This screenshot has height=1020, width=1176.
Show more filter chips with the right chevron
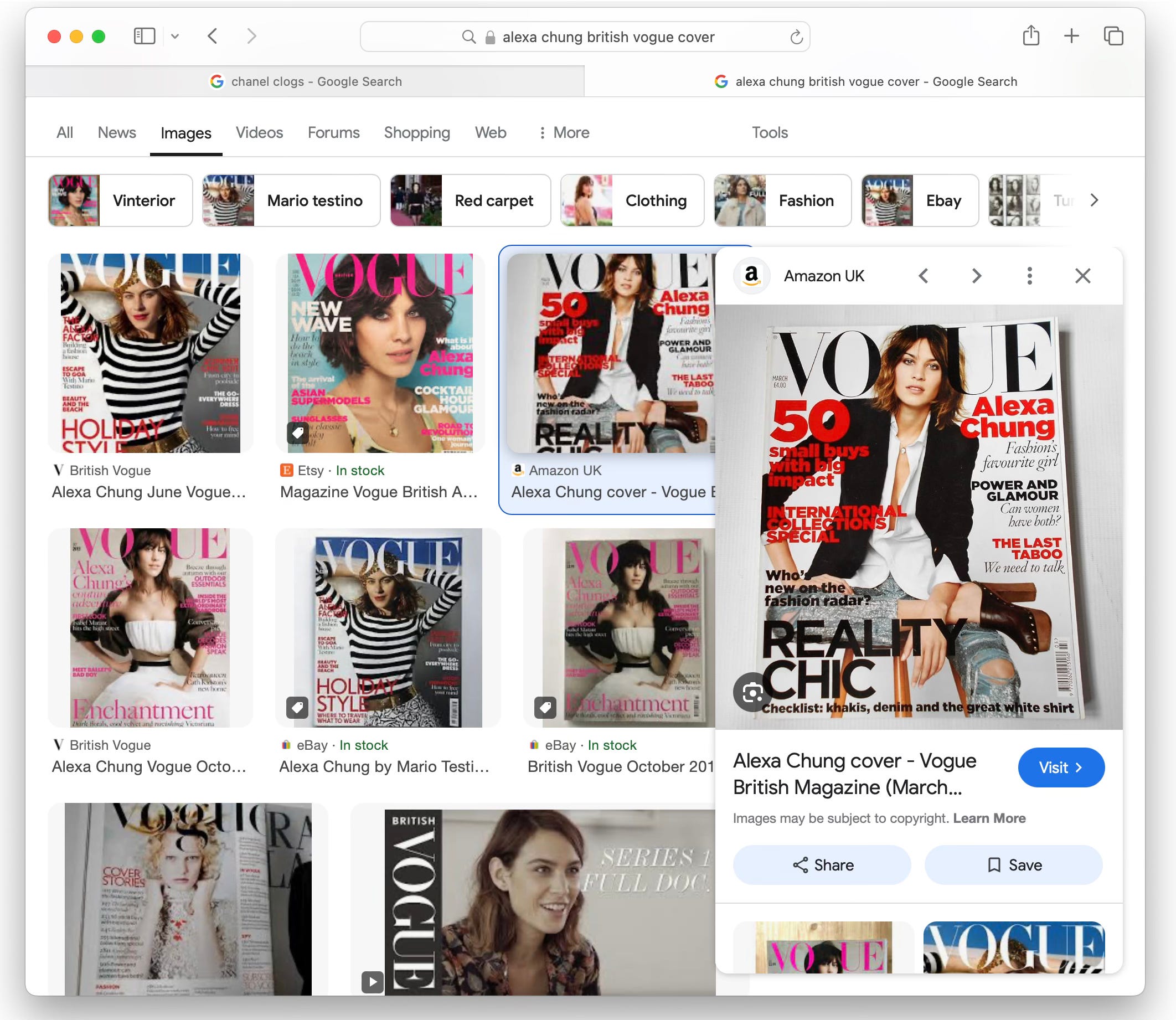tap(1094, 200)
